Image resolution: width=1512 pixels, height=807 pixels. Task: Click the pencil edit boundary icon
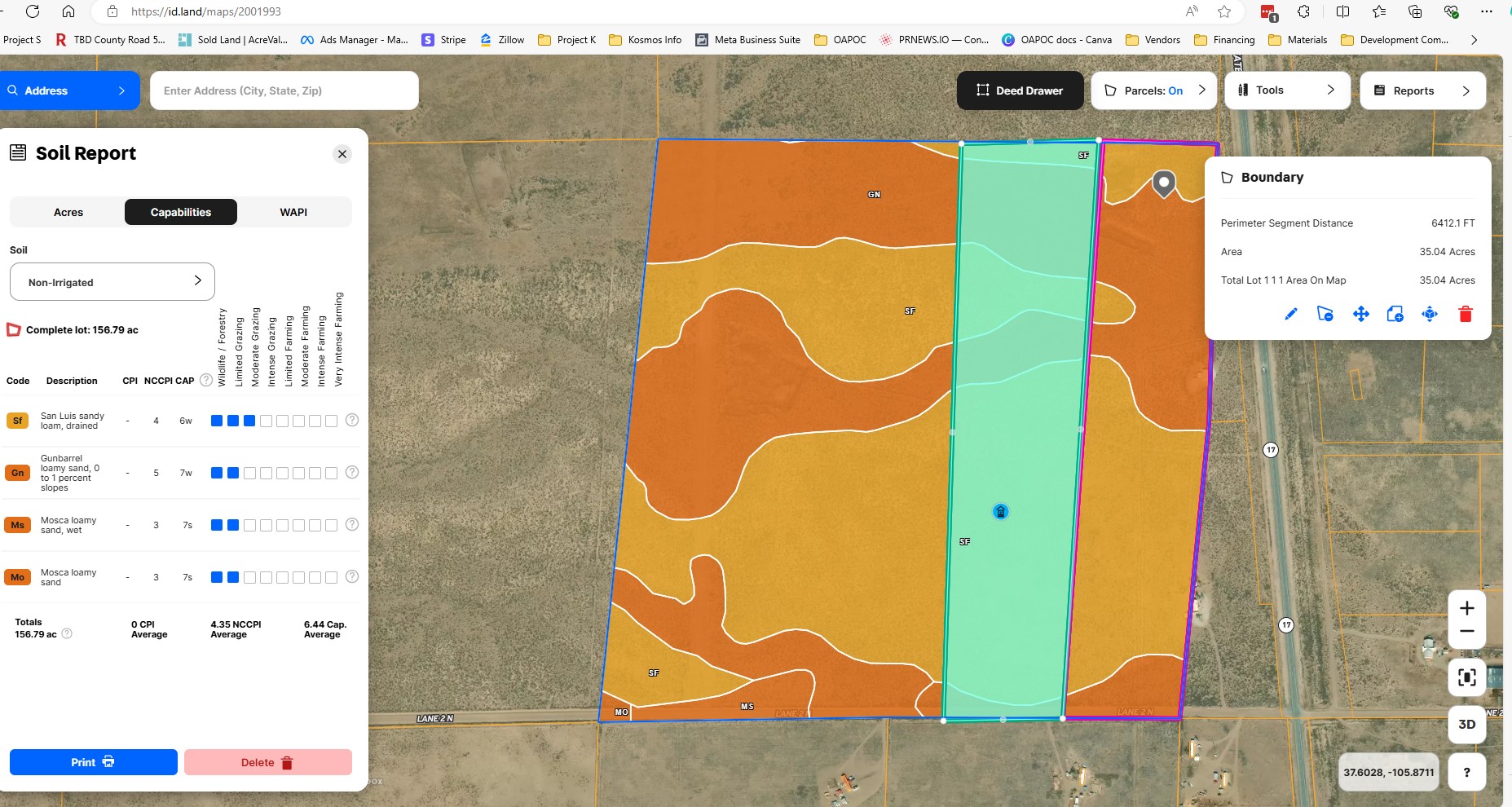[x=1290, y=314]
